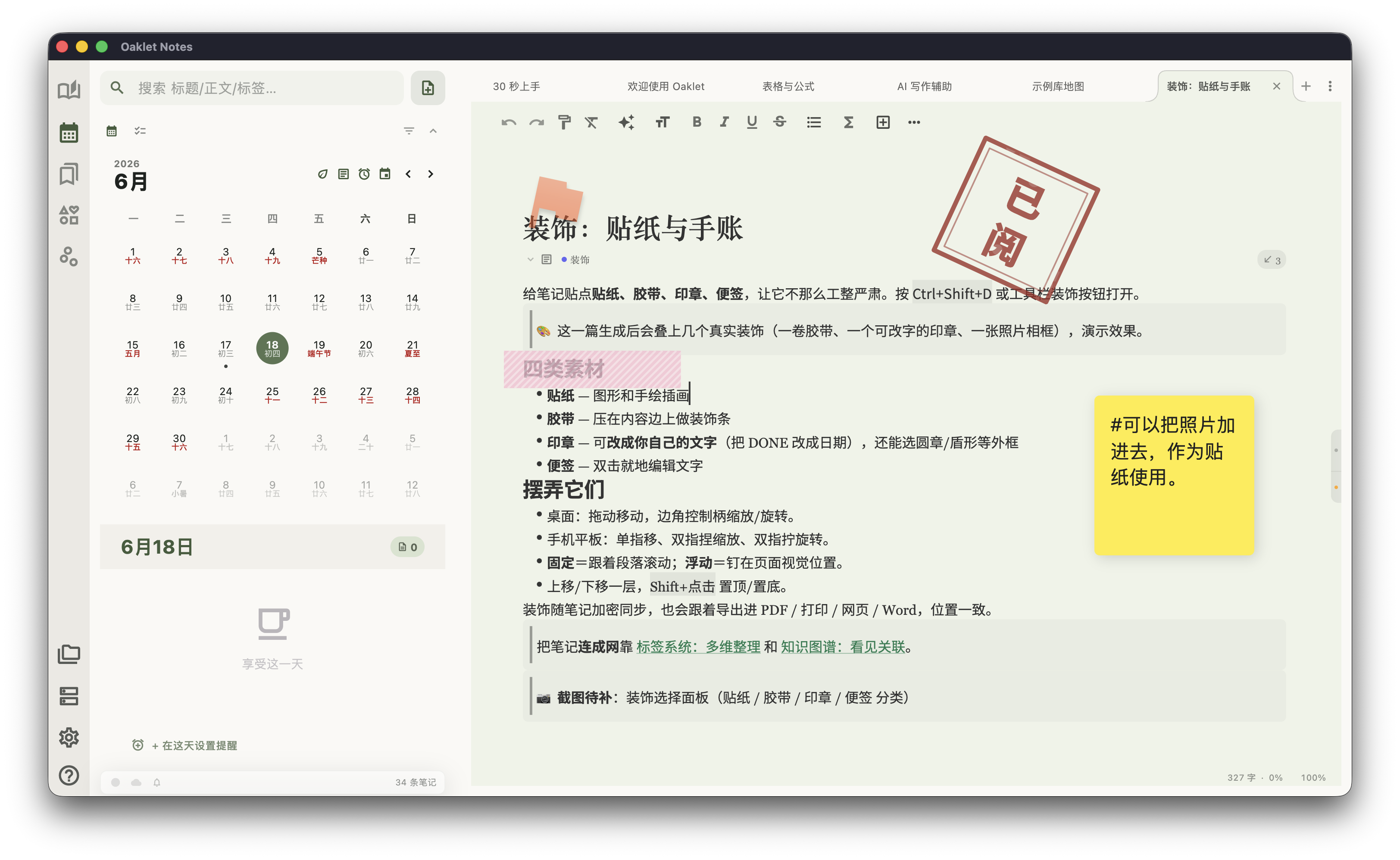Open the knowledge graph sidebar icon
The width and height of the screenshot is (1400, 860).
point(69,256)
